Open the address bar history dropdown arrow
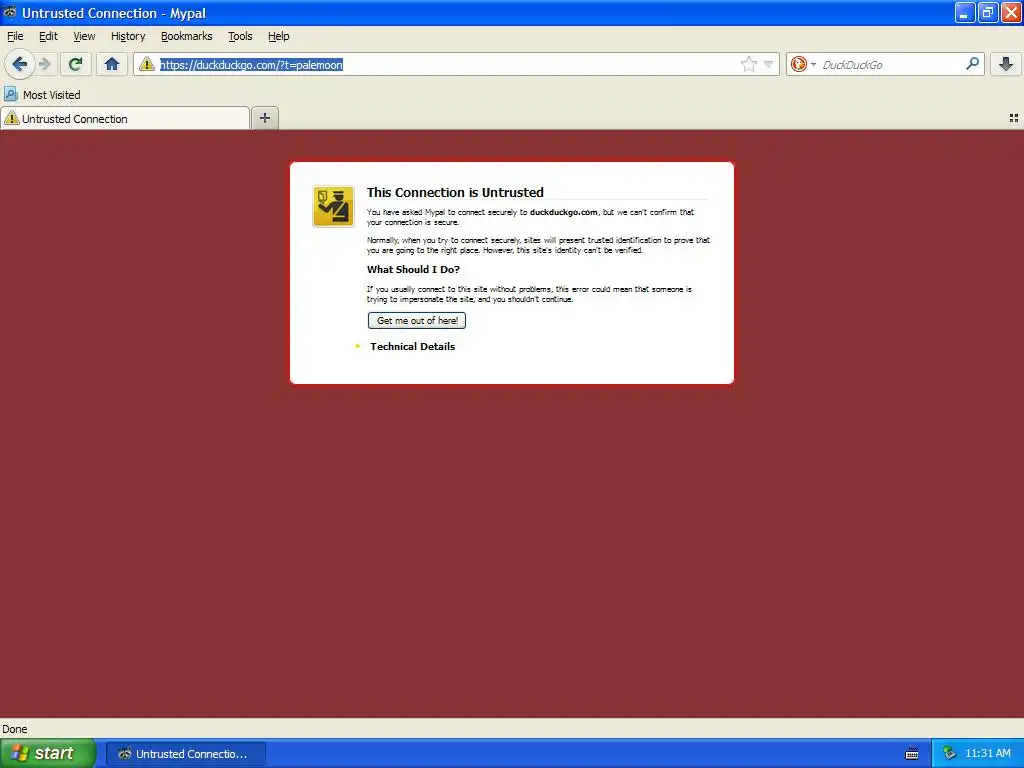 pyautogui.click(x=769, y=64)
